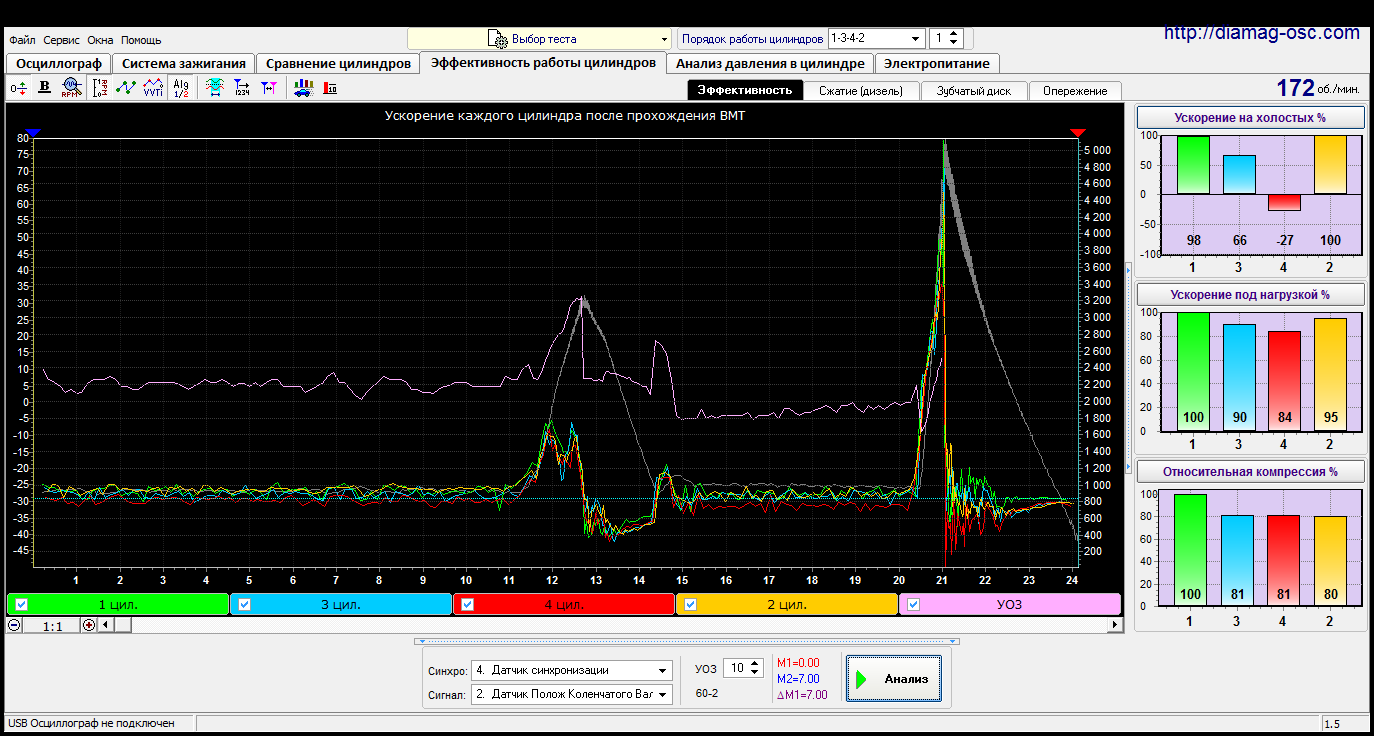Viewport: 1374px width, 736px height.
Task: Click the zero-level offset toolbar icon
Action: coord(19,88)
